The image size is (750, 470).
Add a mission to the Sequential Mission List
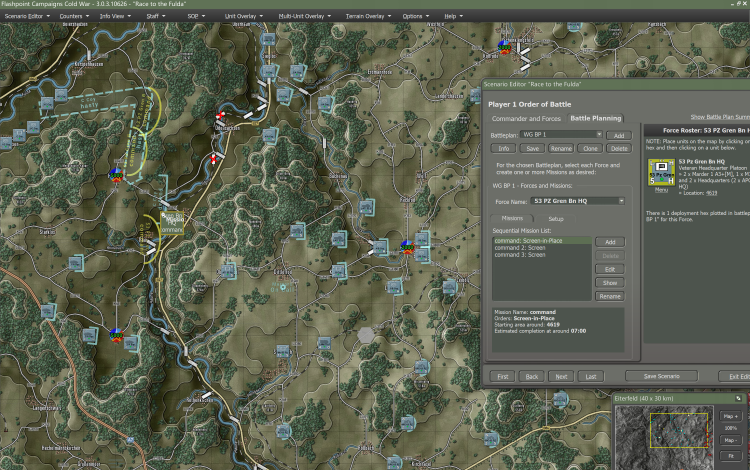610,242
